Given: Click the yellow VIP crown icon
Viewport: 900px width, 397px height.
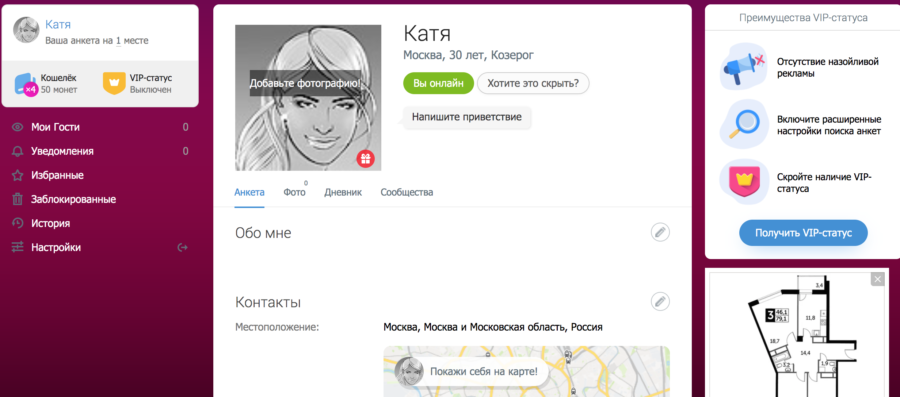Looking at the screenshot, I should pyautogui.click(x=114, y=83).
